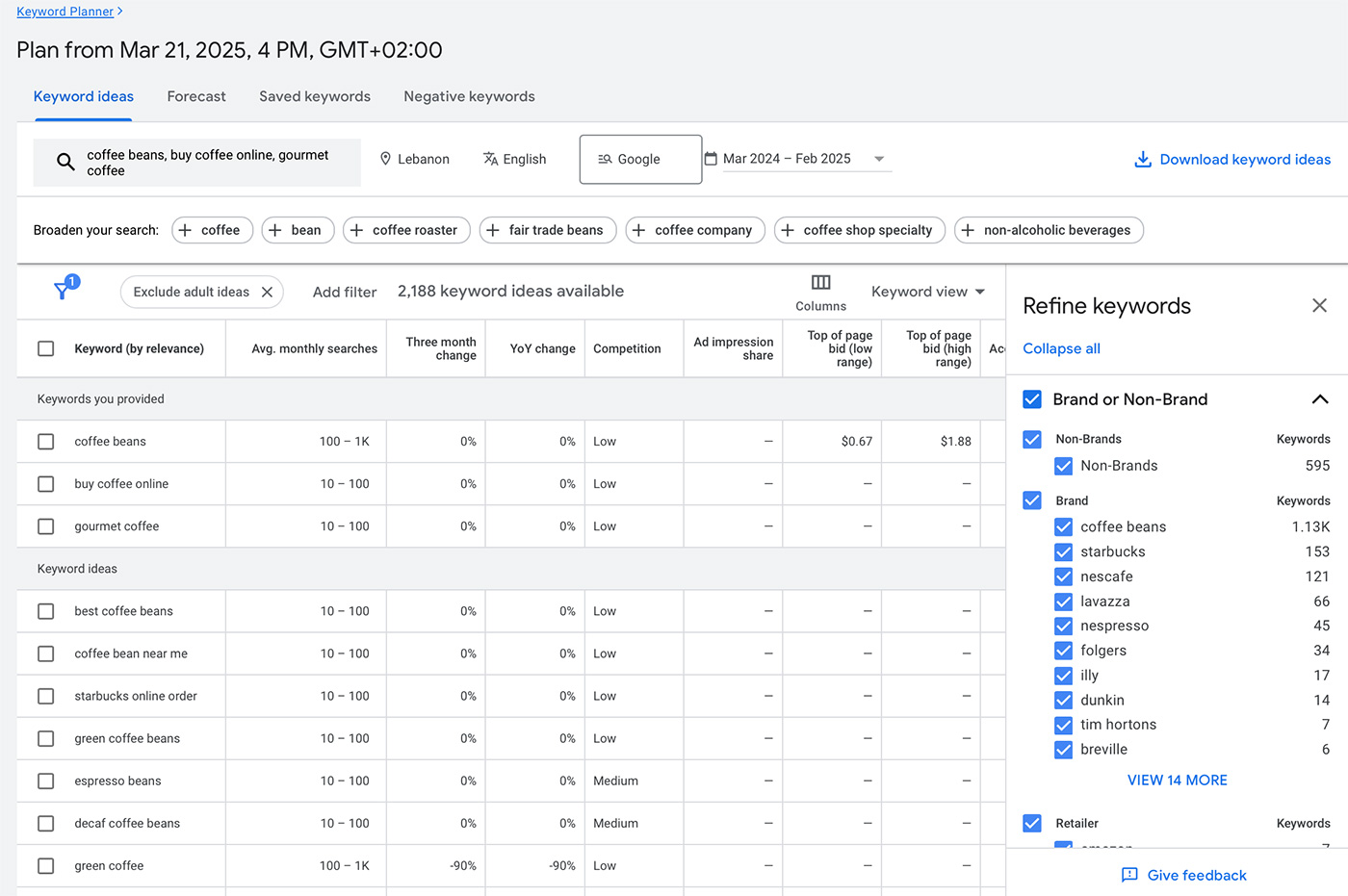Screen dimensions: 1348x896
Task: Click the Lebanon location pin icon
Action: tap(385, 159)
